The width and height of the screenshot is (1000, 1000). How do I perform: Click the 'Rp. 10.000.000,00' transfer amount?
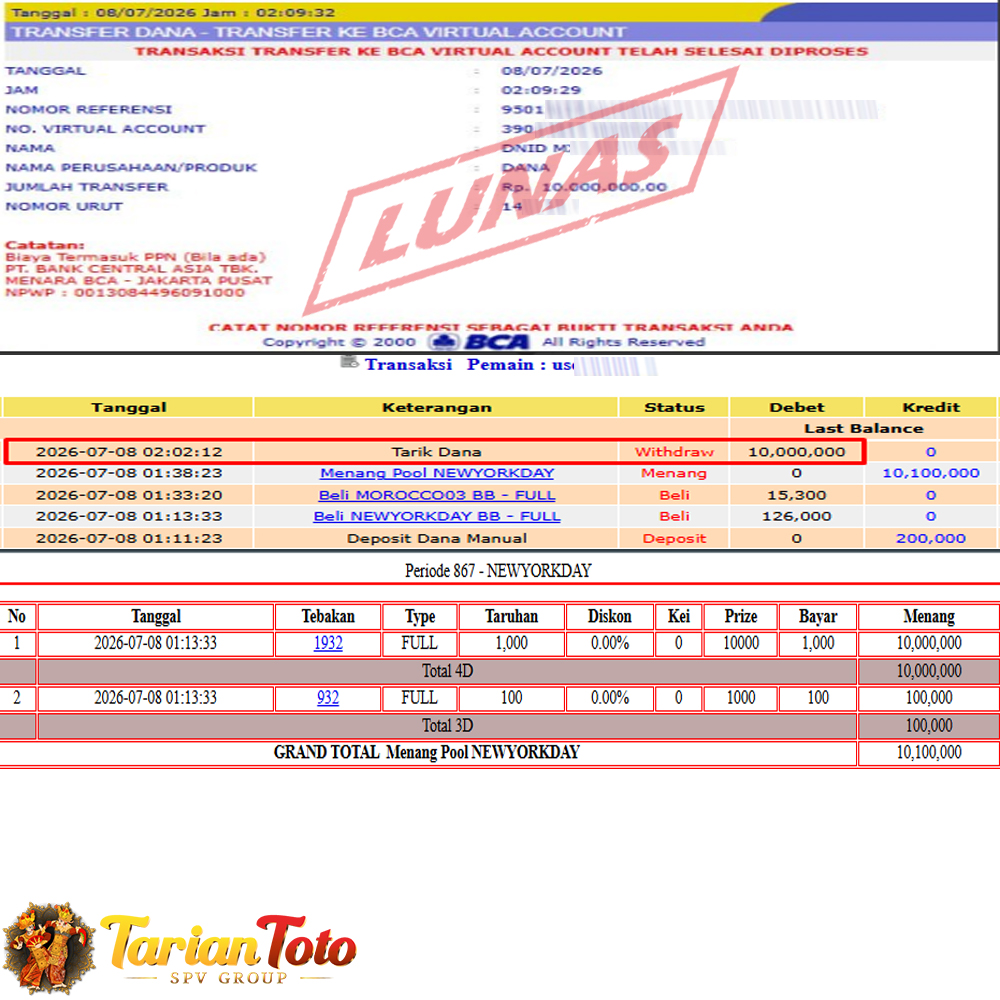point(584,187)
